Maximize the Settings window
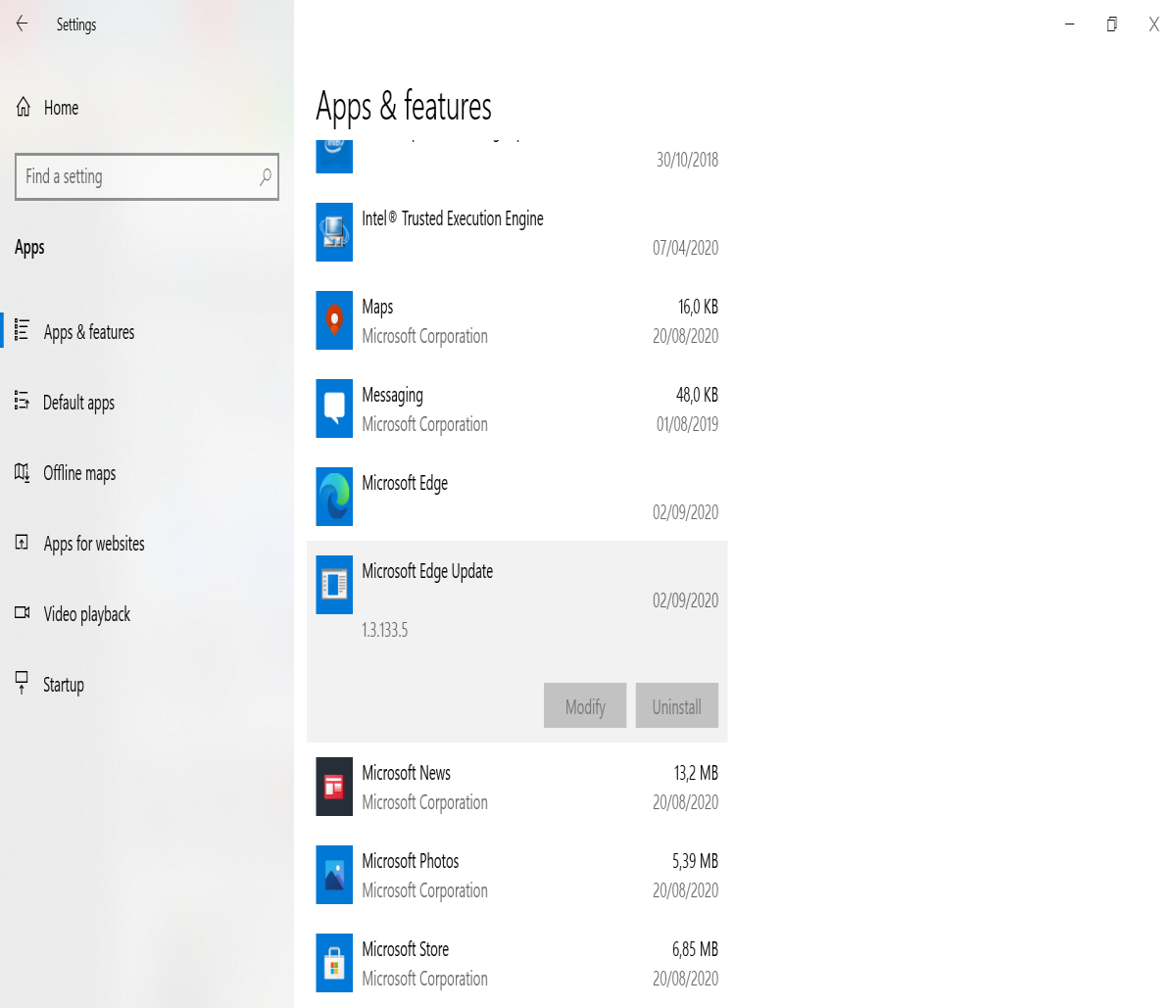 [1112, 24]
